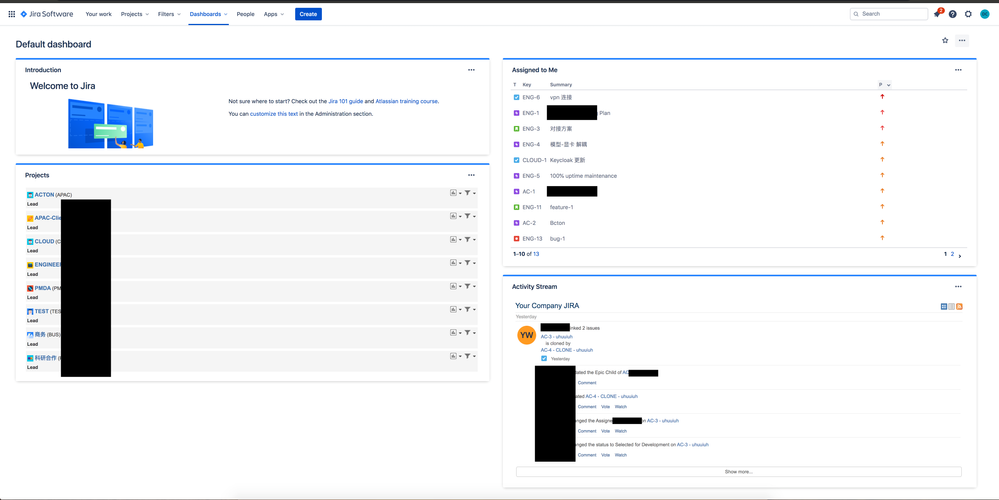Open the PMDA project link
The height and width of the screenshot is (500, 999).
43,288
